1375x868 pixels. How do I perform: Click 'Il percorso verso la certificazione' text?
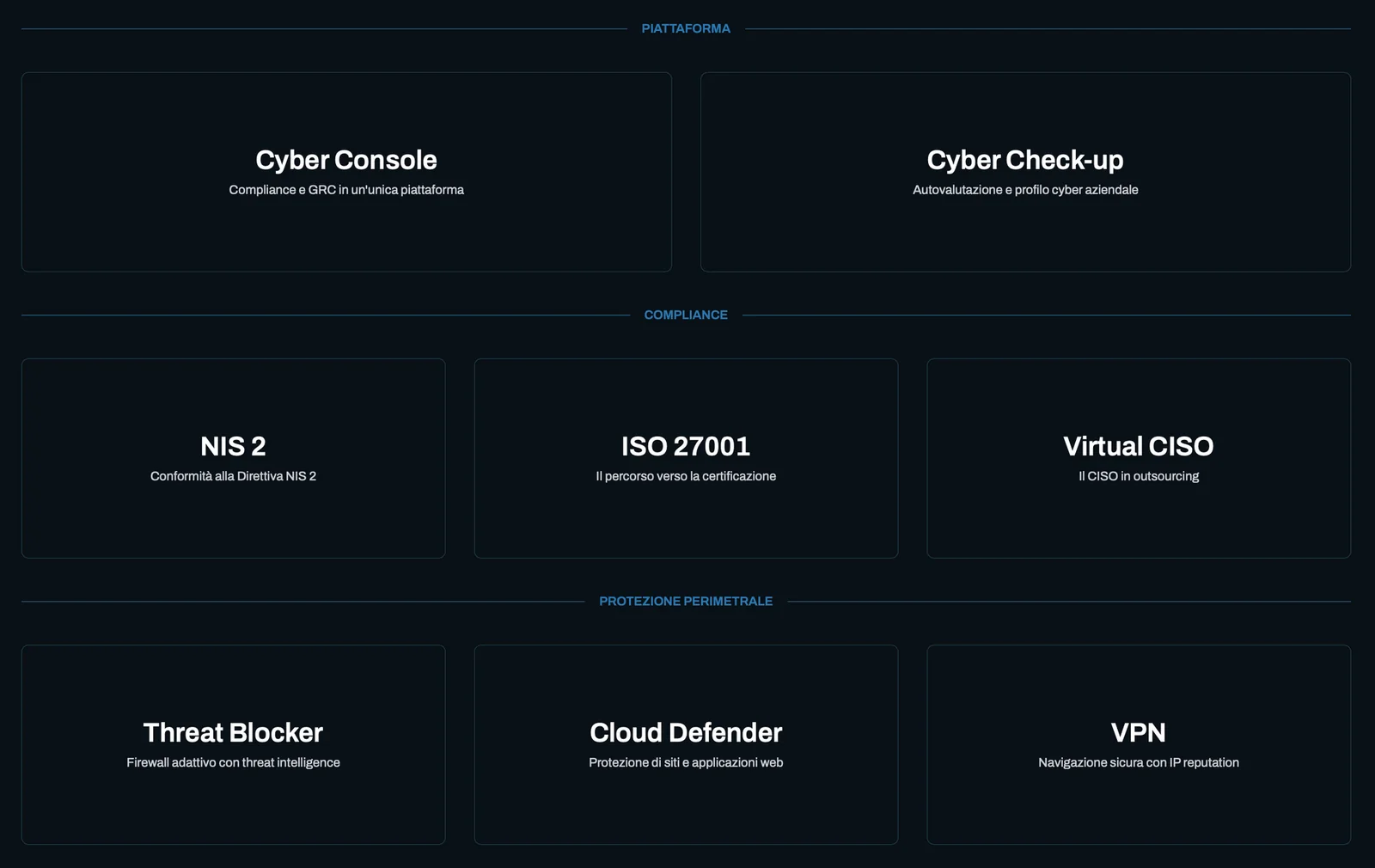686,476
